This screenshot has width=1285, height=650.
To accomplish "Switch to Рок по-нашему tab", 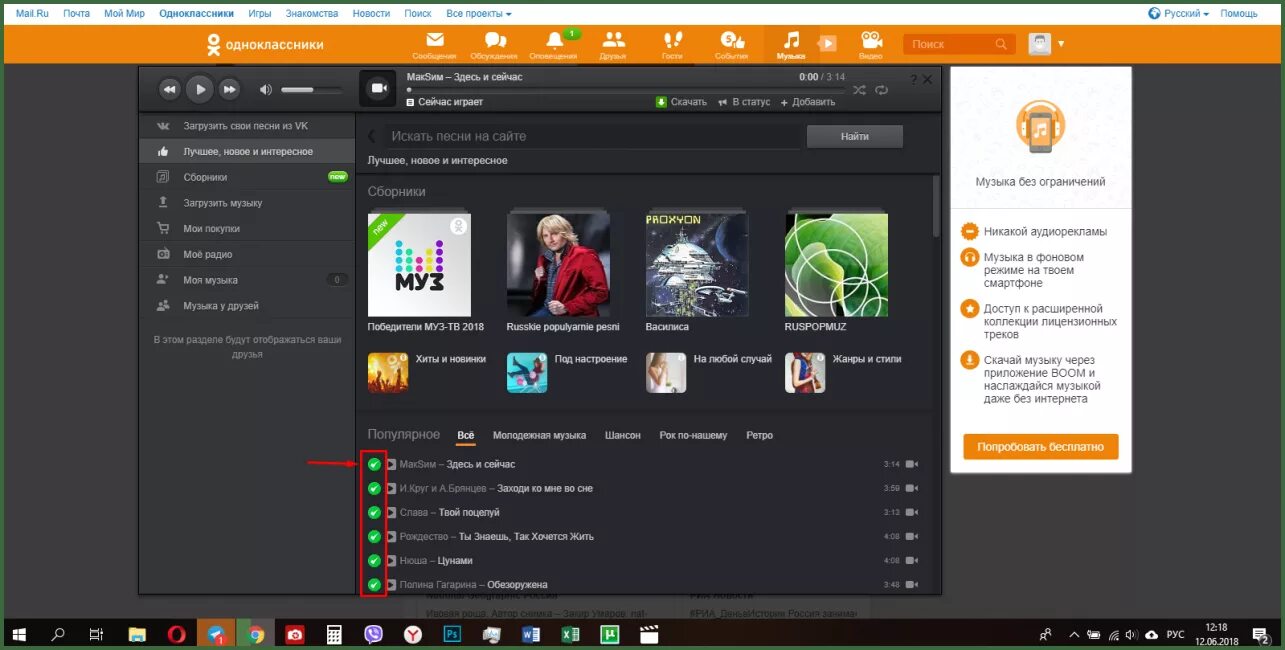I will pyautogui.click(x=693, y=436).
